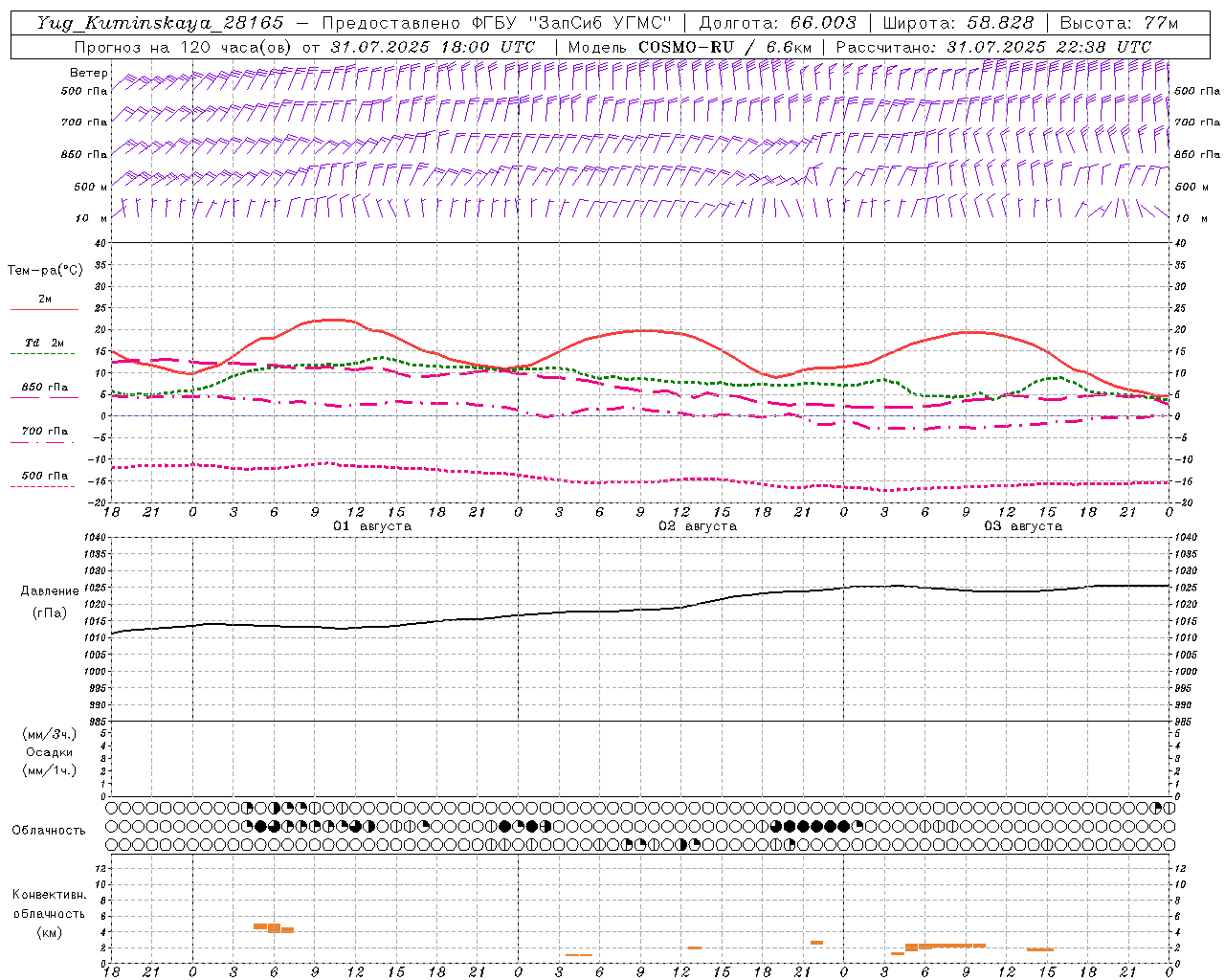1225x980 pixels.
Task: Click the '02 августа' date label
Action: [x=698, y=526]
